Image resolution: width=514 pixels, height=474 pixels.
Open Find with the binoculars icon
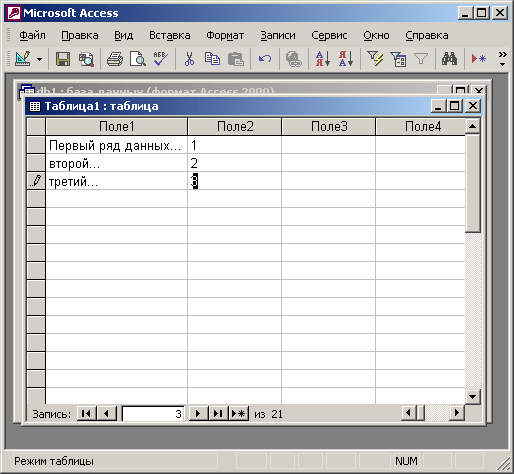pyautogui.click(x=449, y=59)
